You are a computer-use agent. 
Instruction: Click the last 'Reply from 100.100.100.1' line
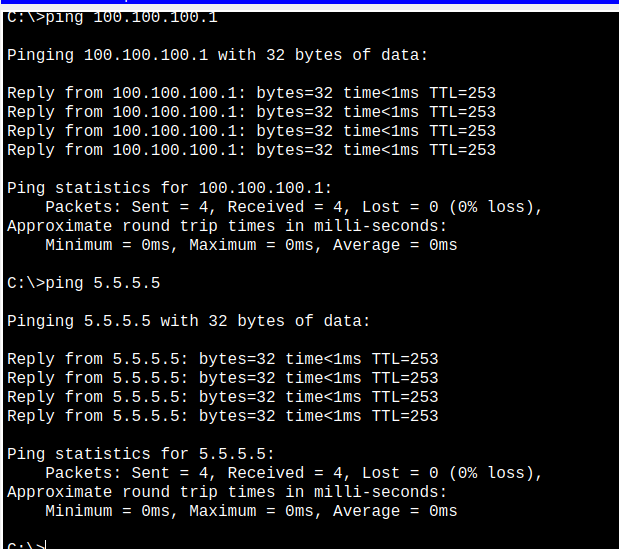[x=251, y=150]
